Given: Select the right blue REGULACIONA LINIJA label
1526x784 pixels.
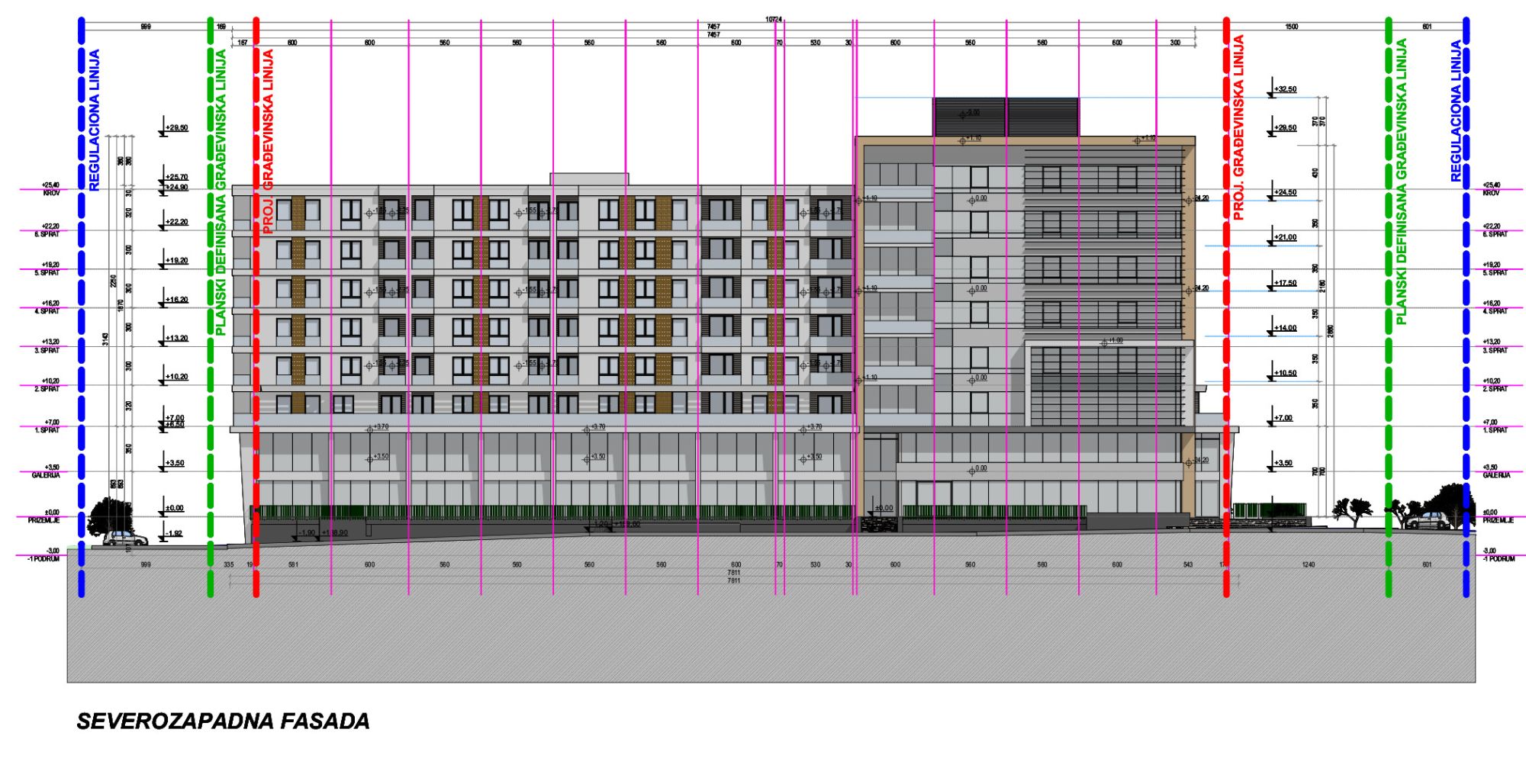Looking at the screenshot, I should coord(1456,111).
